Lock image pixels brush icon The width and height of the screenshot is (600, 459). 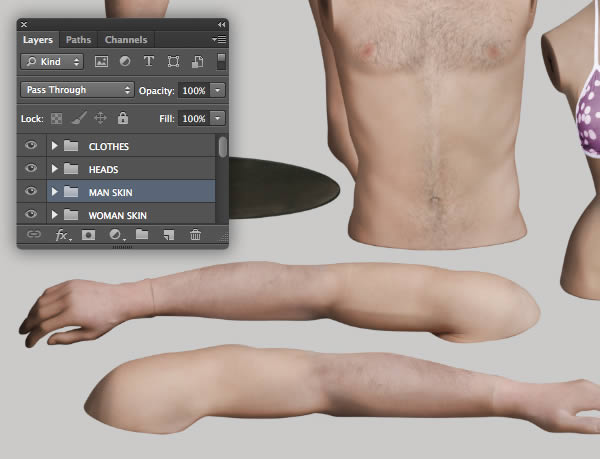pyautogui.click(x=79, y=118)
